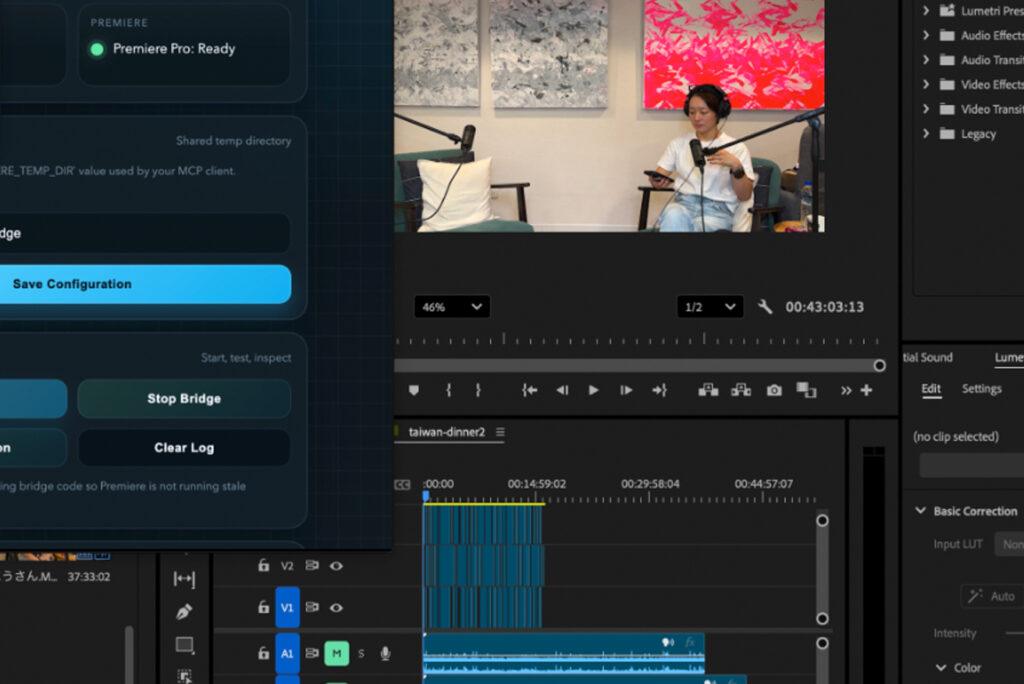Toggle V2 track output eye icon
1024x684 pixels.
pos(337,566)
